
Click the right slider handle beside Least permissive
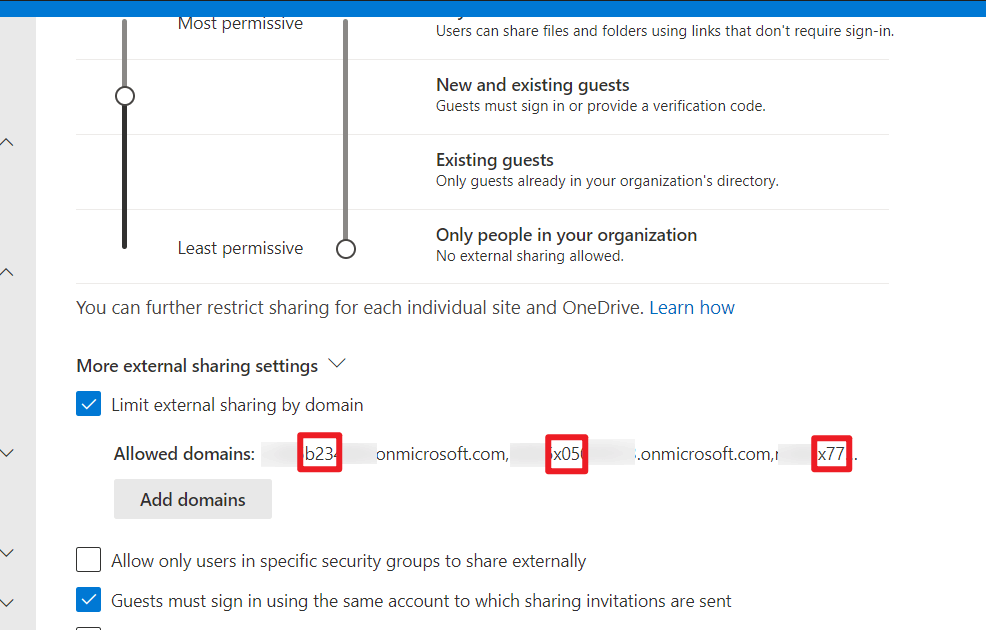346,249
